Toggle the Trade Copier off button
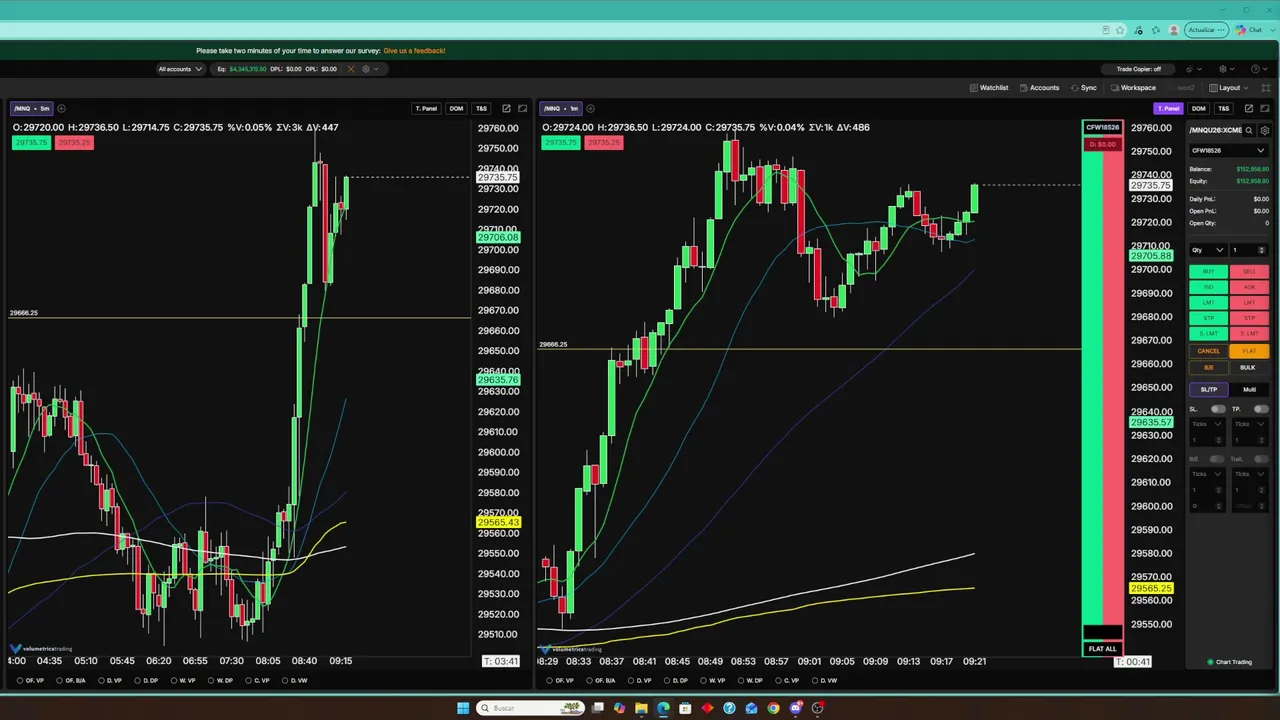The height and width of the screenshot is (720, 1280). click(1138, 69)
